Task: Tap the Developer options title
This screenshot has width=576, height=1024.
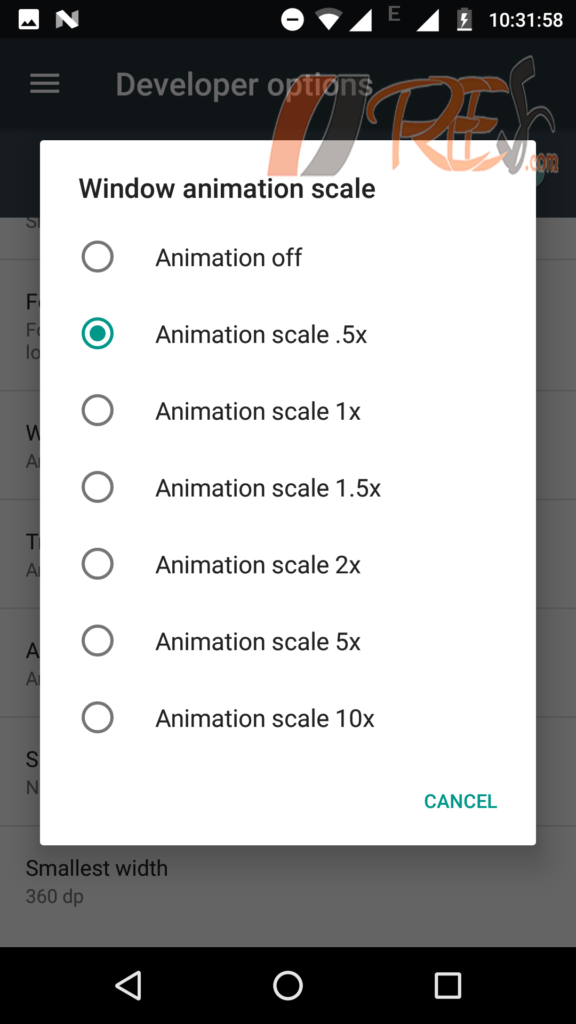Action: point(244,84)
